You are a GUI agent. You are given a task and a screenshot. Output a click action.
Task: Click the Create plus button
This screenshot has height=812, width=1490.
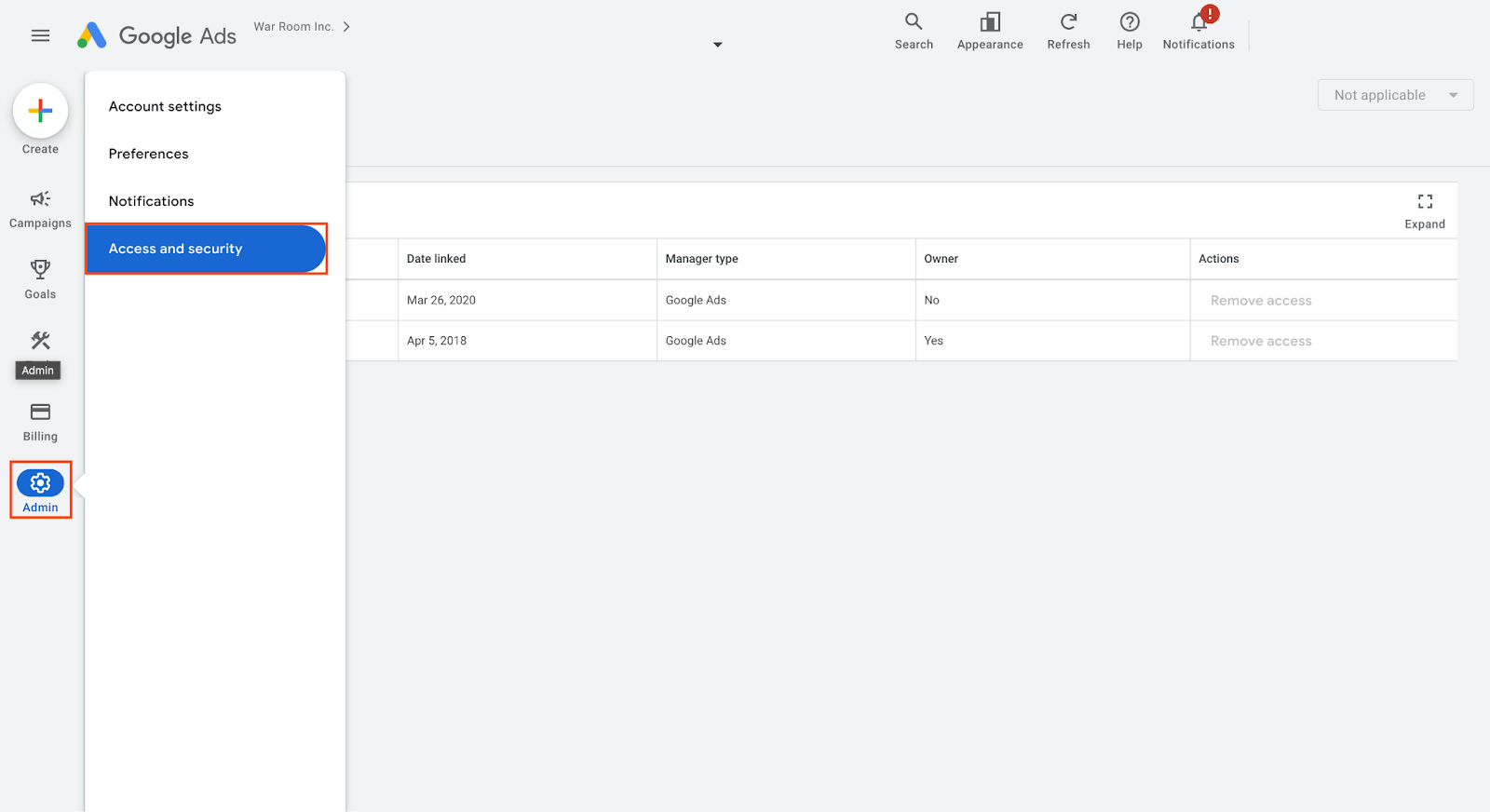40,112
